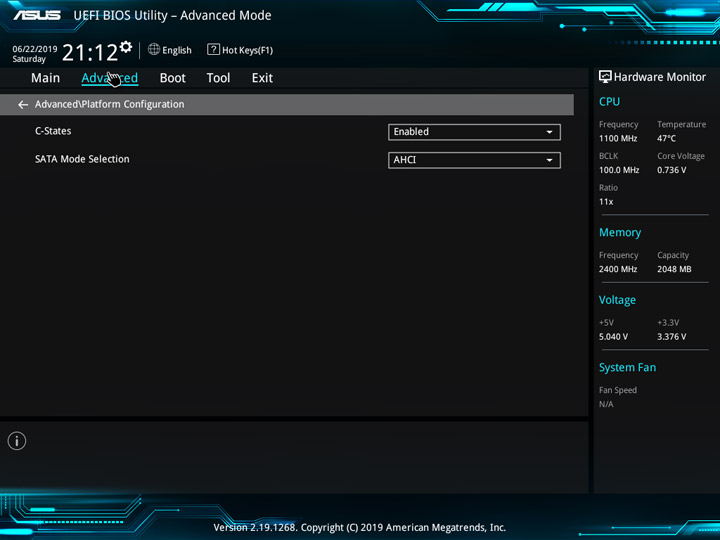
Task: Click the 11x ratio value
Action: [606, 202]
